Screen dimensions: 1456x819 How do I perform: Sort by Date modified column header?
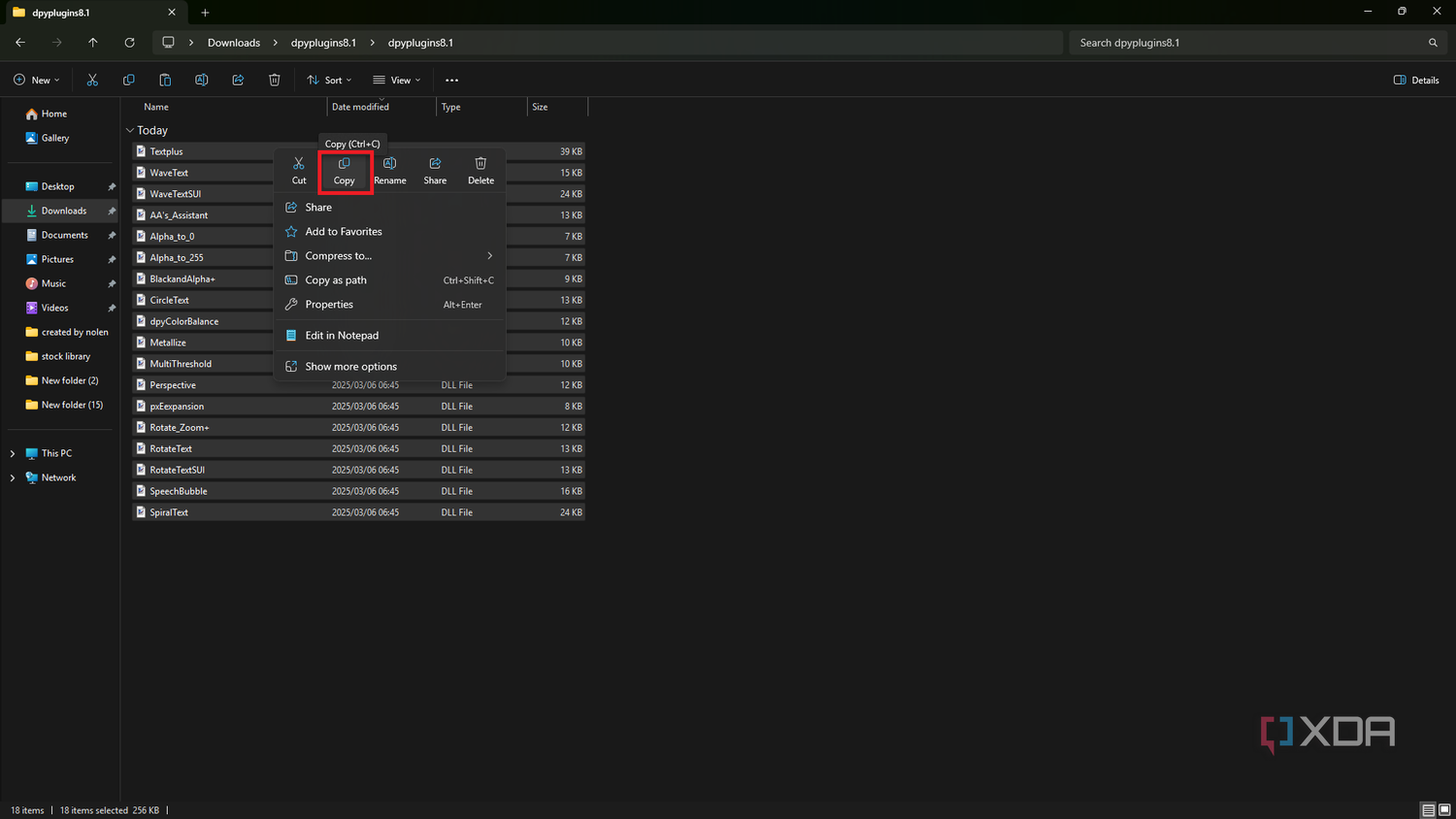(x=360, y=107)
